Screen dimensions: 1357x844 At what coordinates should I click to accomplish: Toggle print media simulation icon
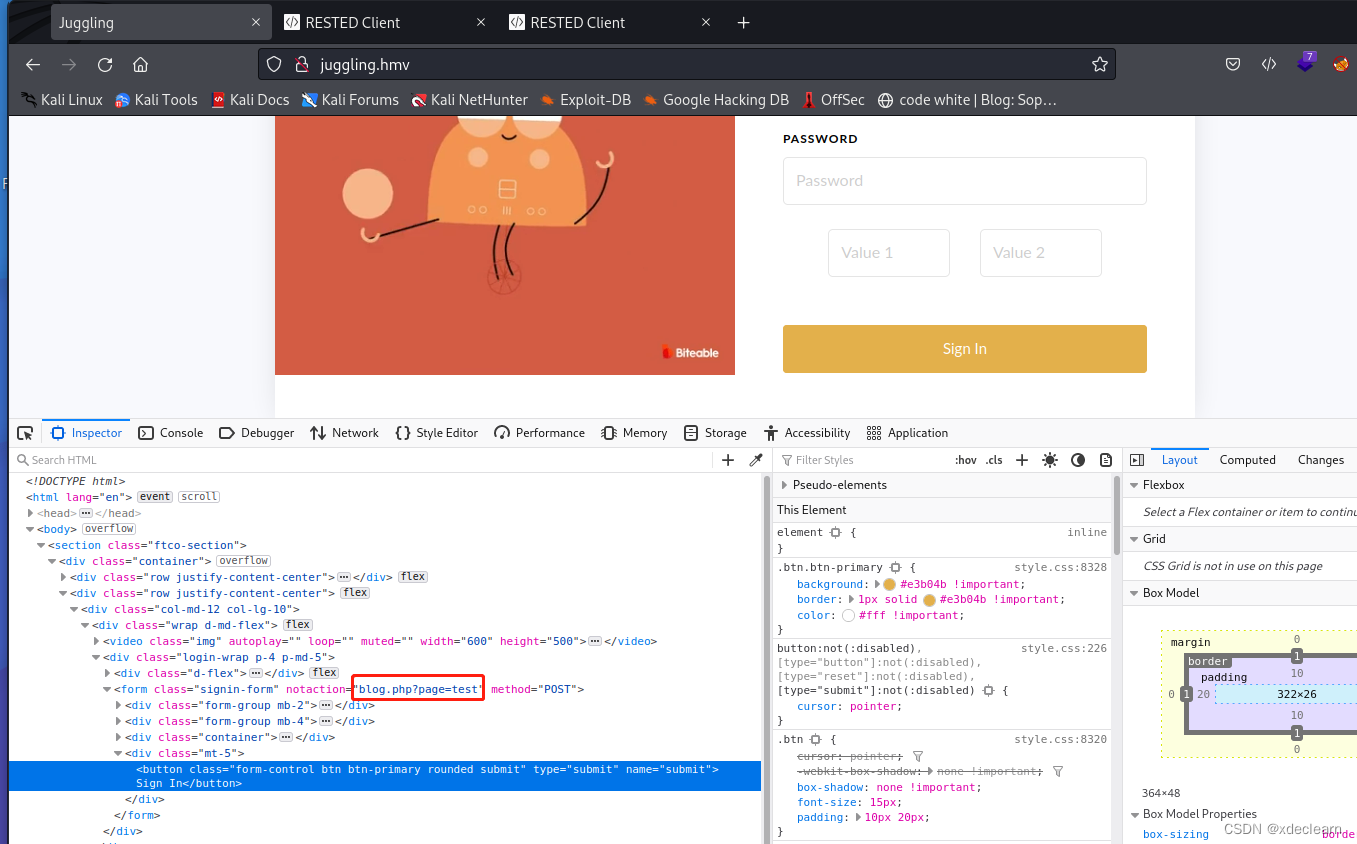[1106, 460]
